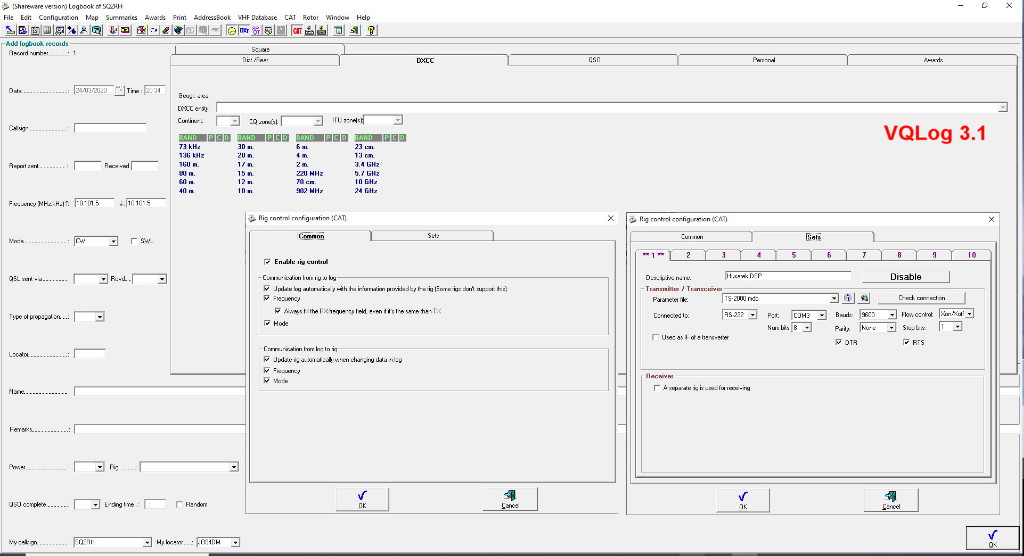
Task: Open the Port dropdown showing COM3
Action: click(x=820, y=314)
